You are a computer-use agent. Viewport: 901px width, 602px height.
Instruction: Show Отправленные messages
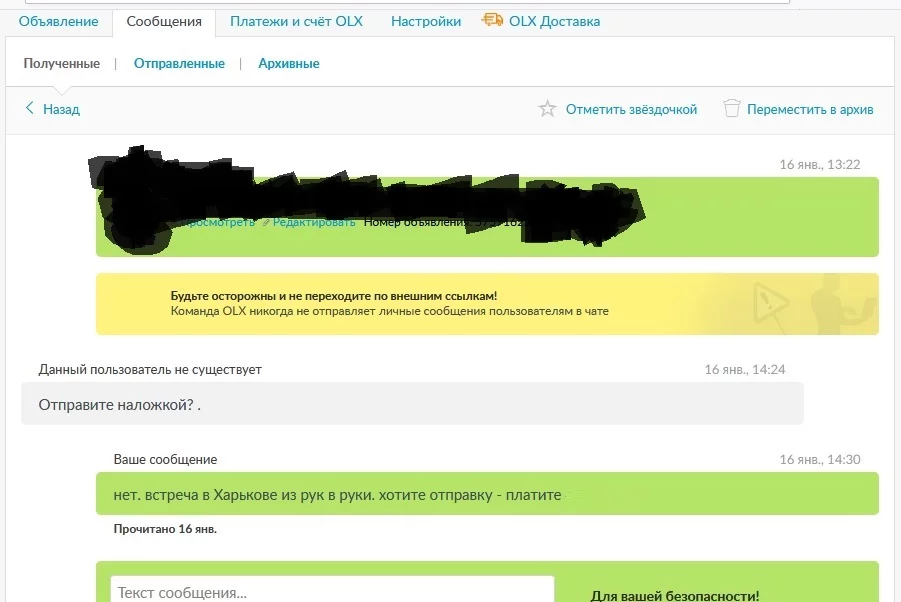[179, 63]
